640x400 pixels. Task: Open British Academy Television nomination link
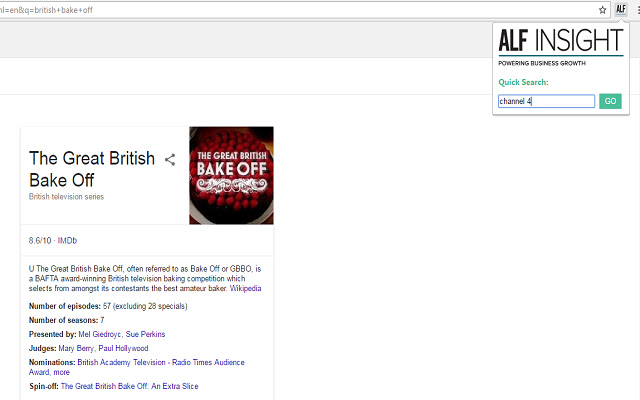[x=121, y=362]
